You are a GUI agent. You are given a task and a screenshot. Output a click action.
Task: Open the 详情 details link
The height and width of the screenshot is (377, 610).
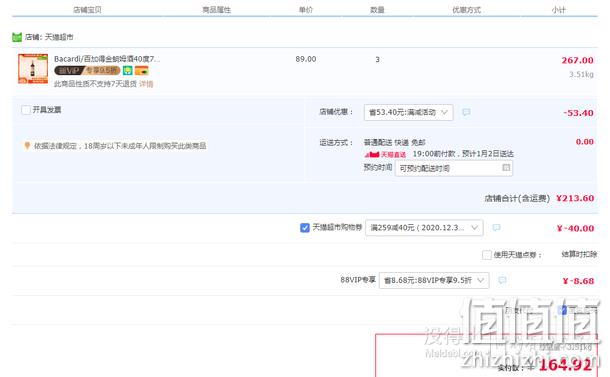tap(146, 84)
